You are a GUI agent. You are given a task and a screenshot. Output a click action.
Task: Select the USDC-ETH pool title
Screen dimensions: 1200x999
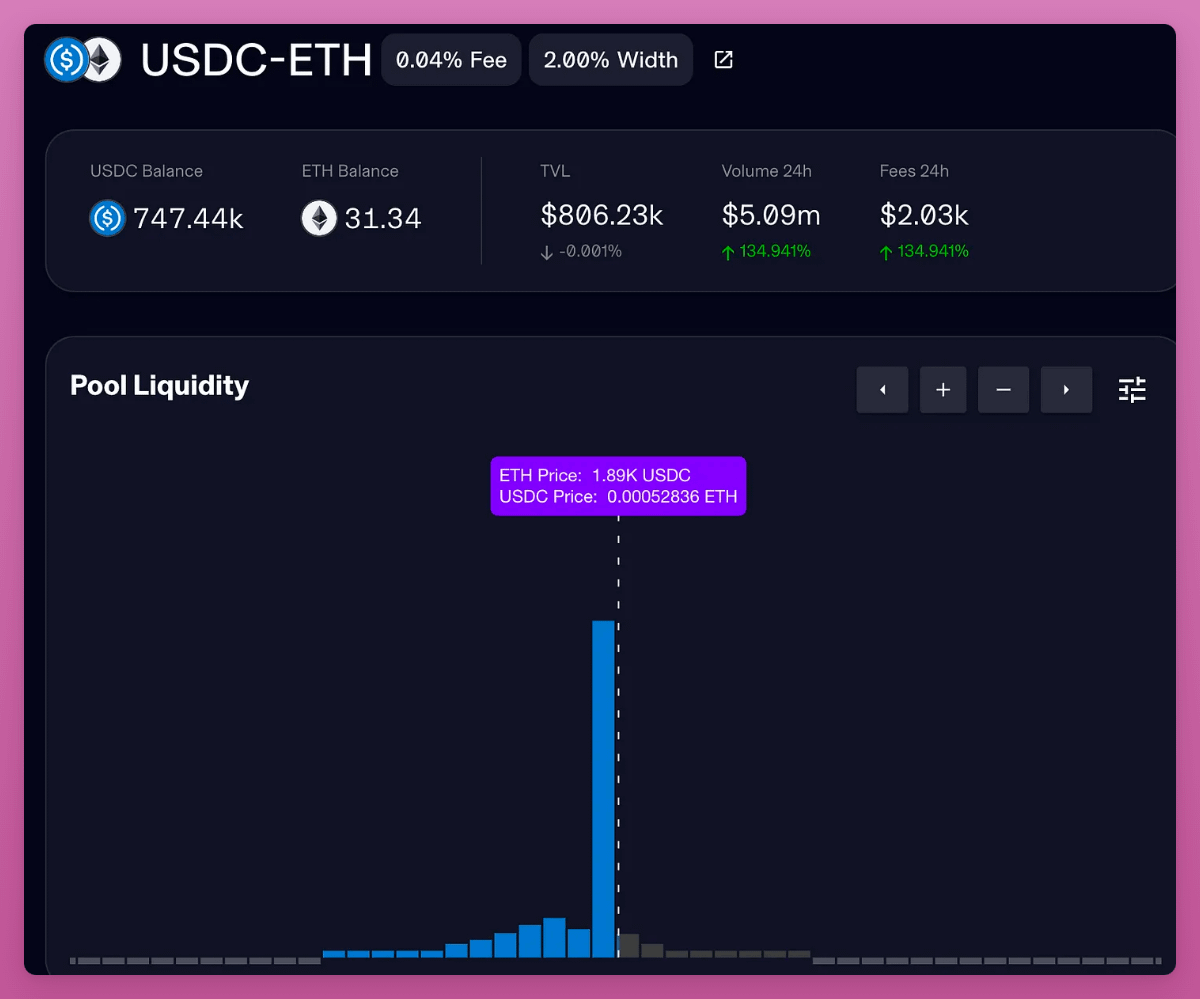pyautogui.click(x=256, y=60)
